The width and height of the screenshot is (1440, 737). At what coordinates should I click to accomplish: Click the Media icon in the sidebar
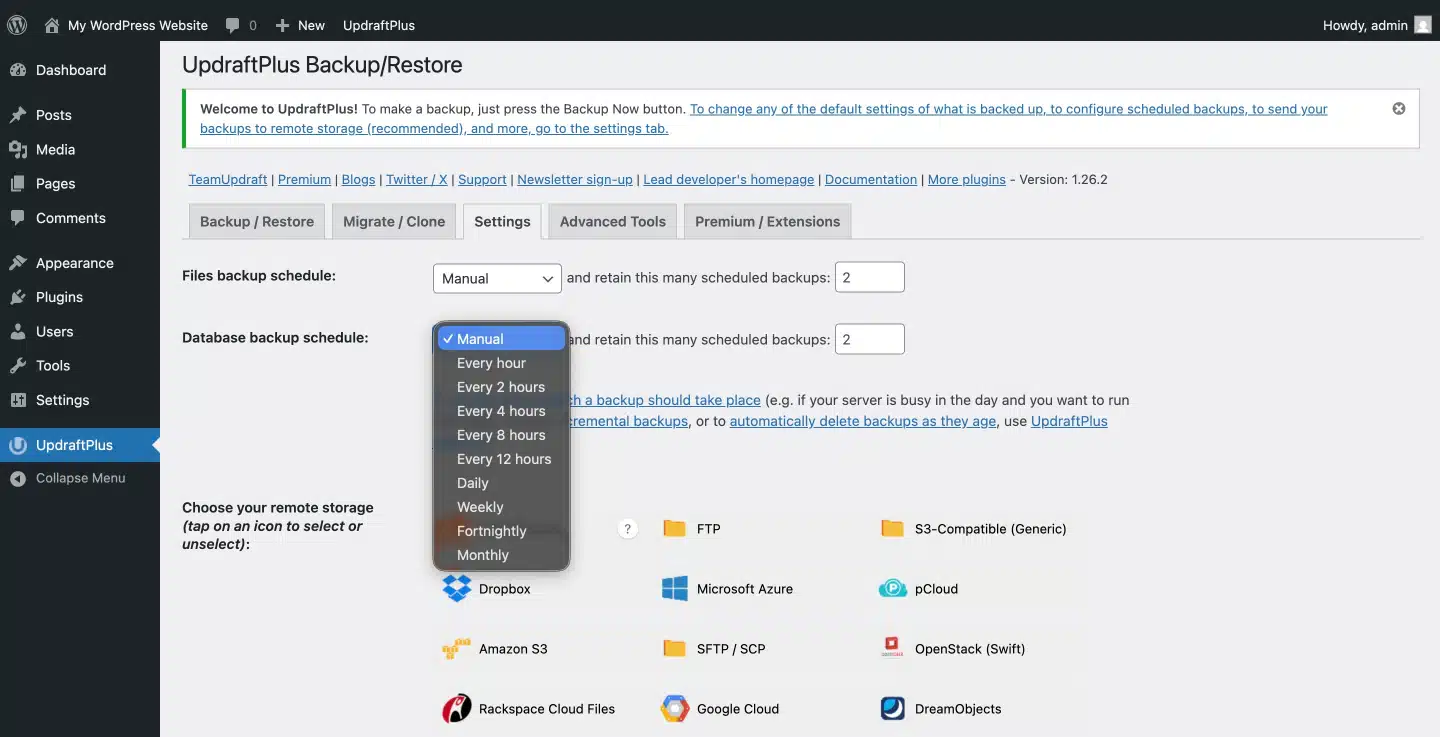coord(18,149)
